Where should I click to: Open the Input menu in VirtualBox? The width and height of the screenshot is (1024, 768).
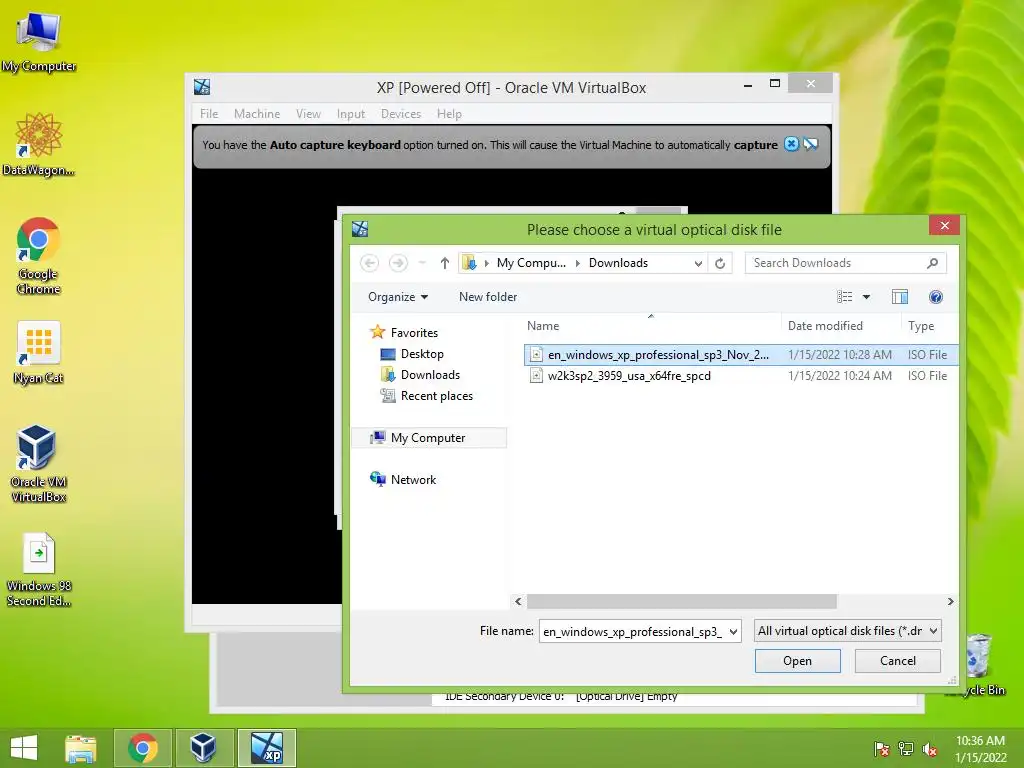[x=351, y=114]
